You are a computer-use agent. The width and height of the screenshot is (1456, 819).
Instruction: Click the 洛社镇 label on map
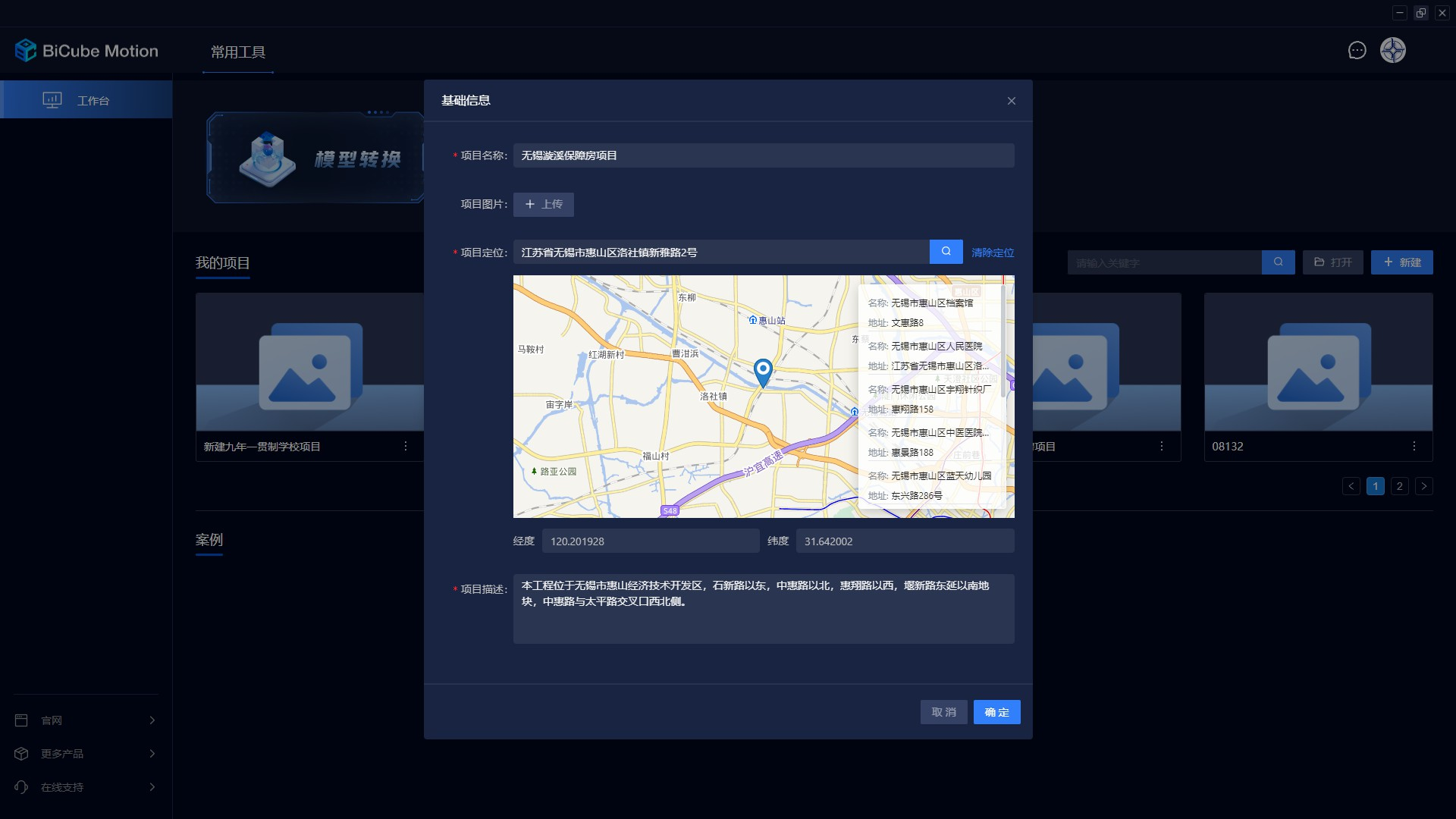point(714,397)
